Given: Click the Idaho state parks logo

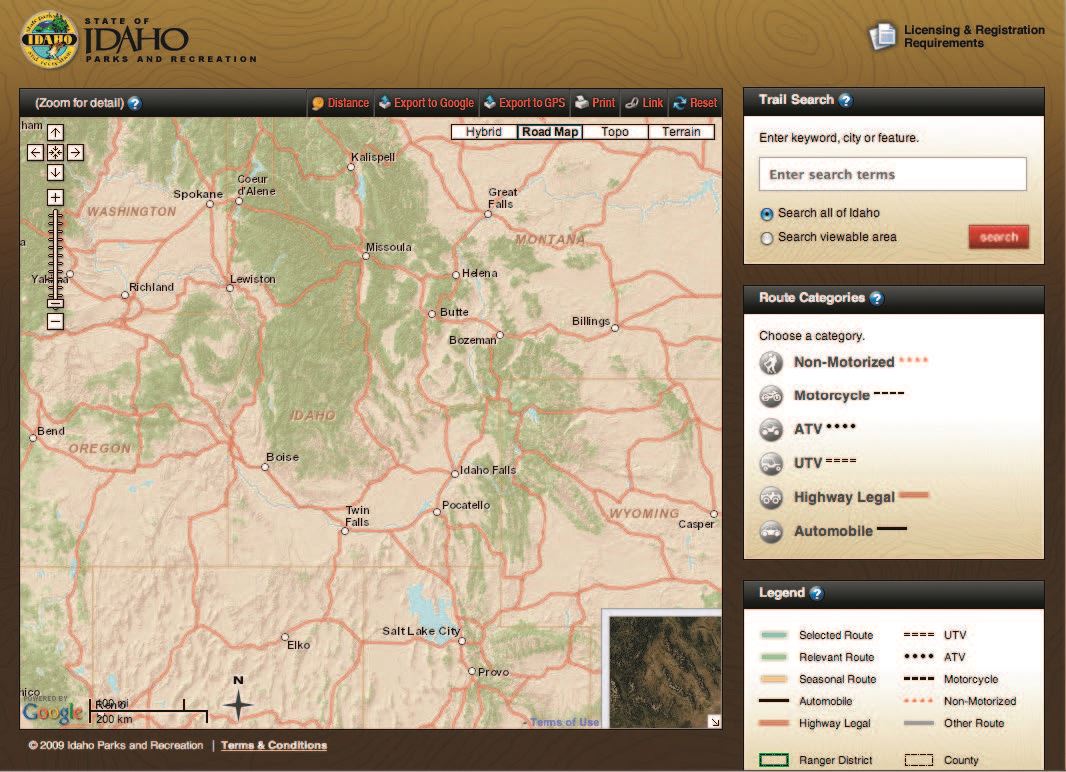Looking at the screenshot, I should pos(49,39).
